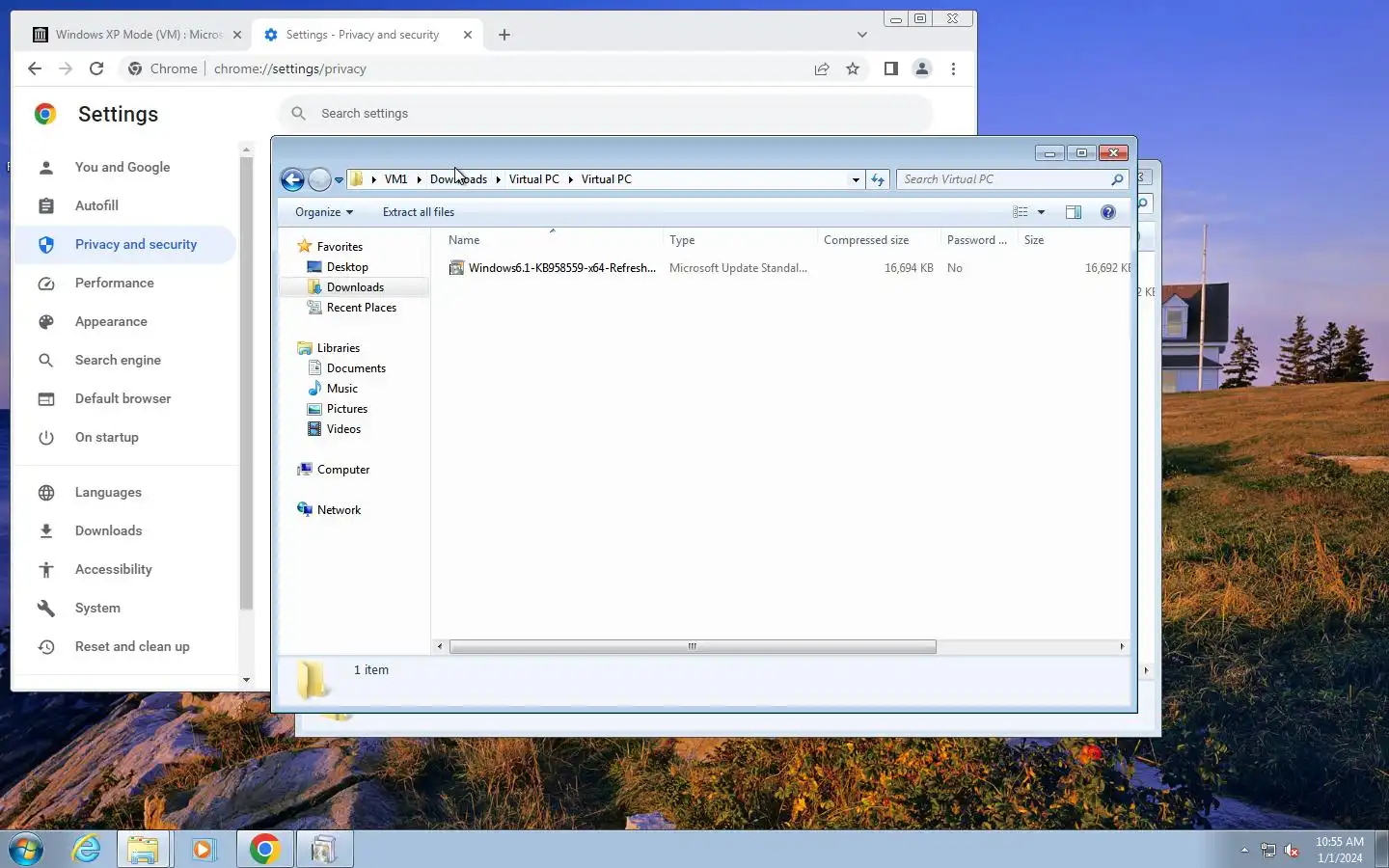Screen dimensions: 1389x868
Task: Open Desktop under Favorites
Action: [x=347, y=267]
